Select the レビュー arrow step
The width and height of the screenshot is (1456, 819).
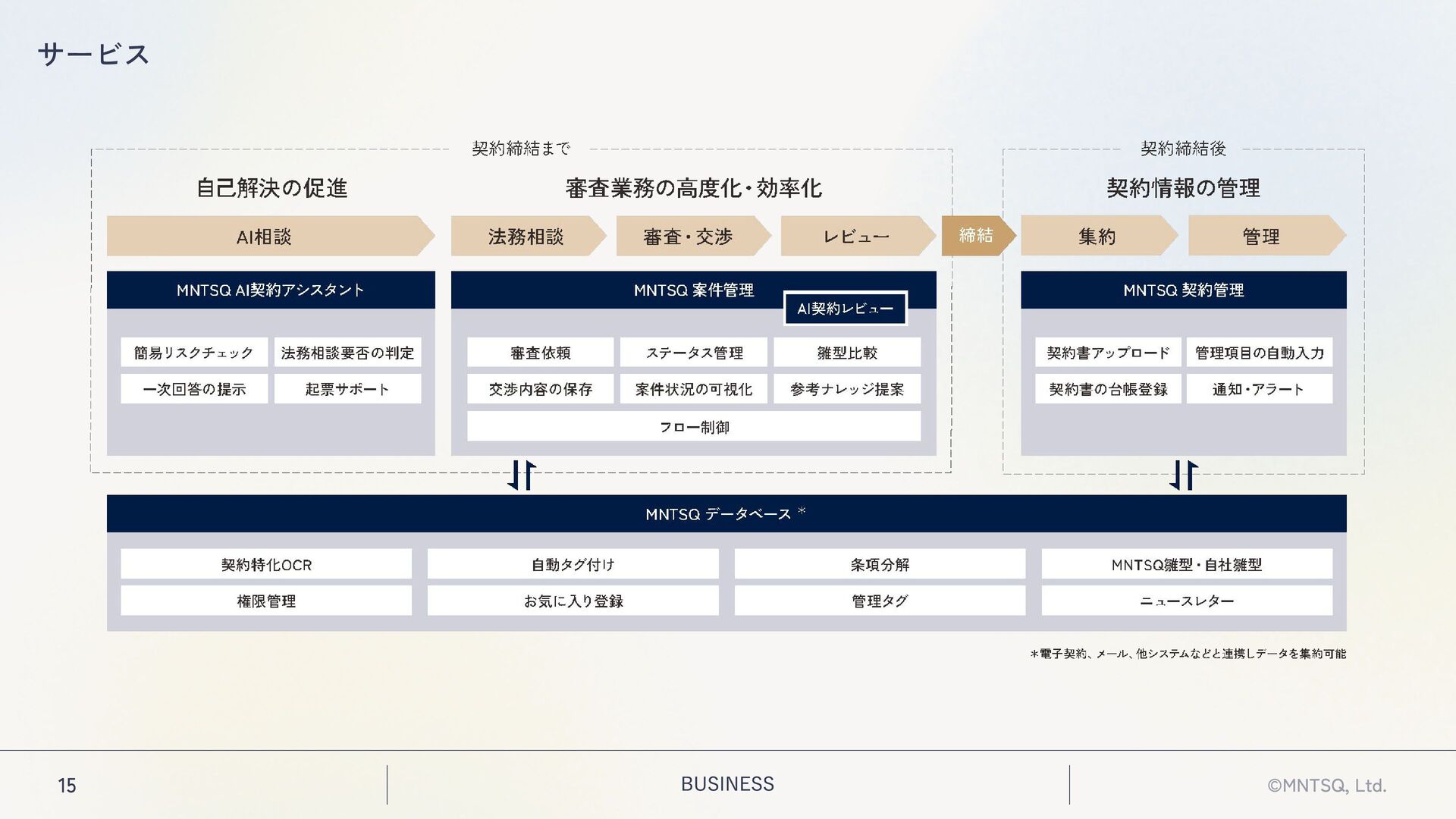[856, 237]
